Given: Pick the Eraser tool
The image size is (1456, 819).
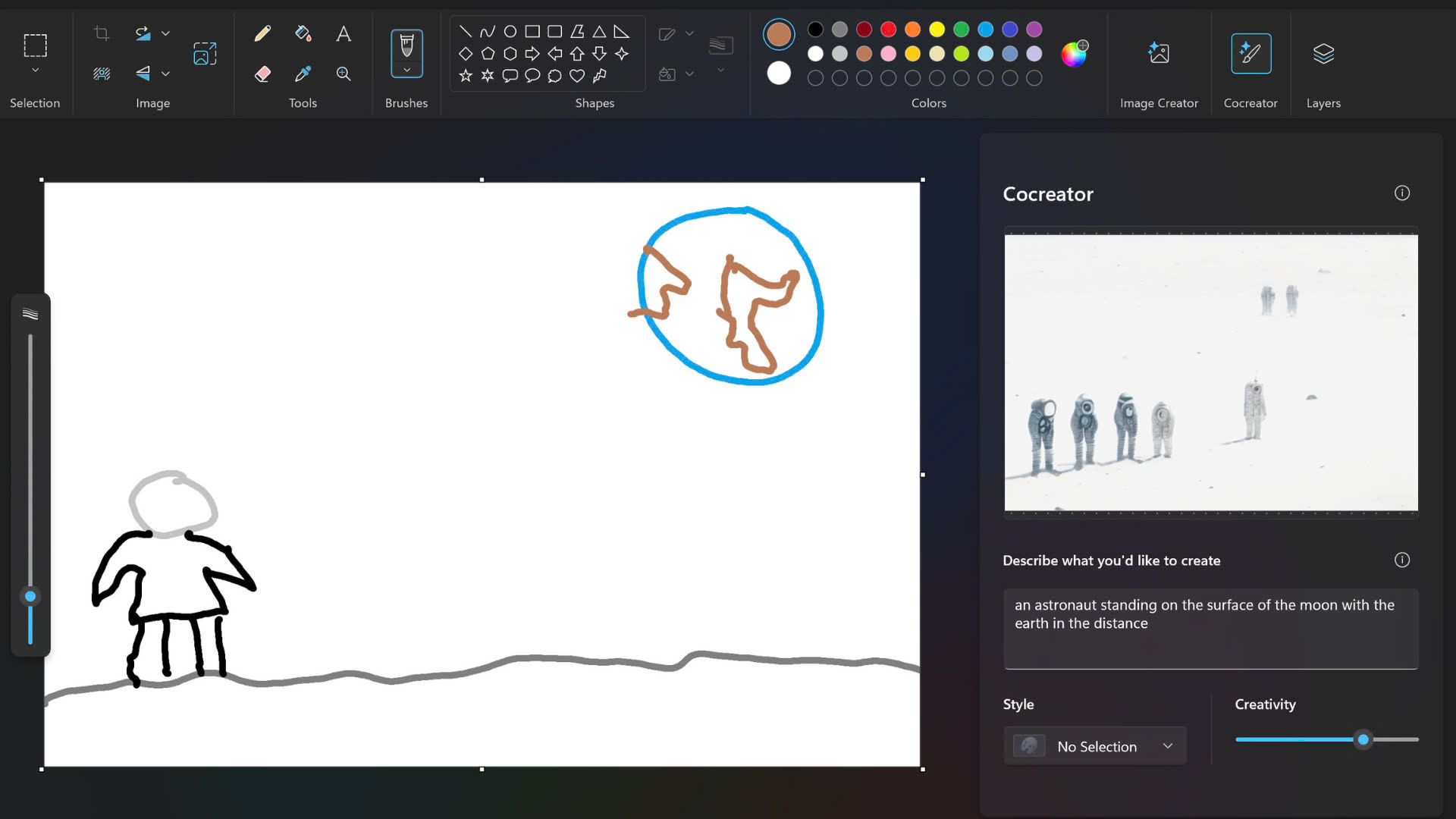Looking at the screenshot, I should pyautogui.click(x=262, y=74).
